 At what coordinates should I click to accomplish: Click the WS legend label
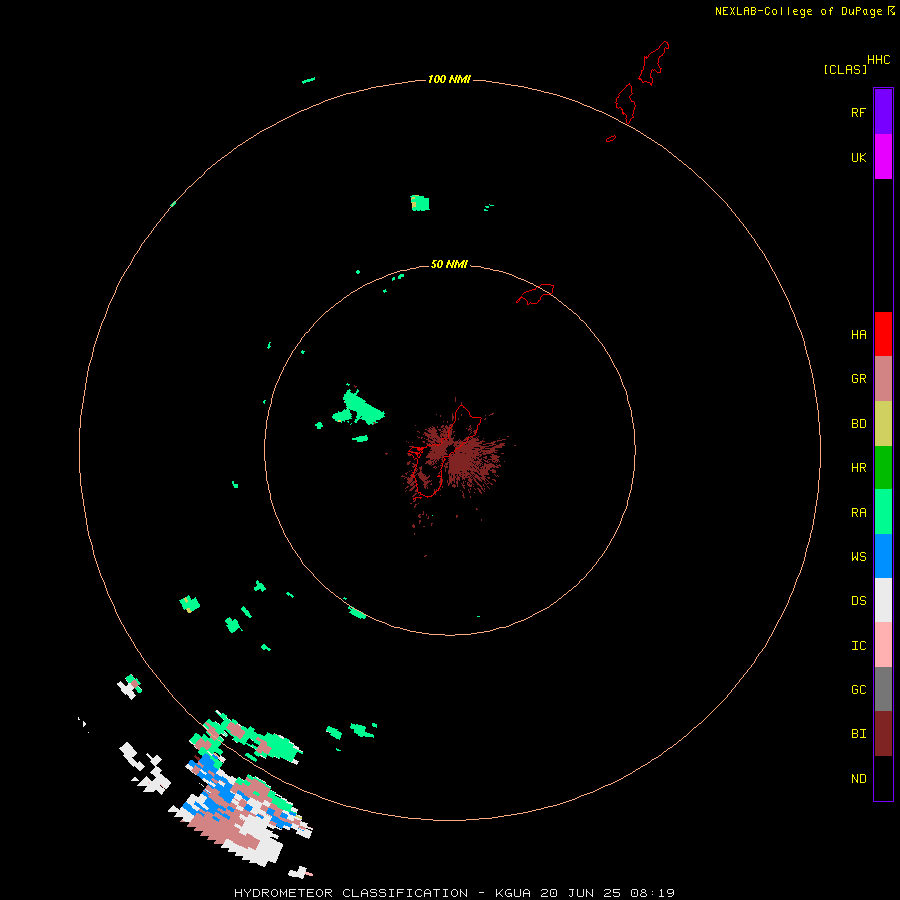click(x=858, y=557)
